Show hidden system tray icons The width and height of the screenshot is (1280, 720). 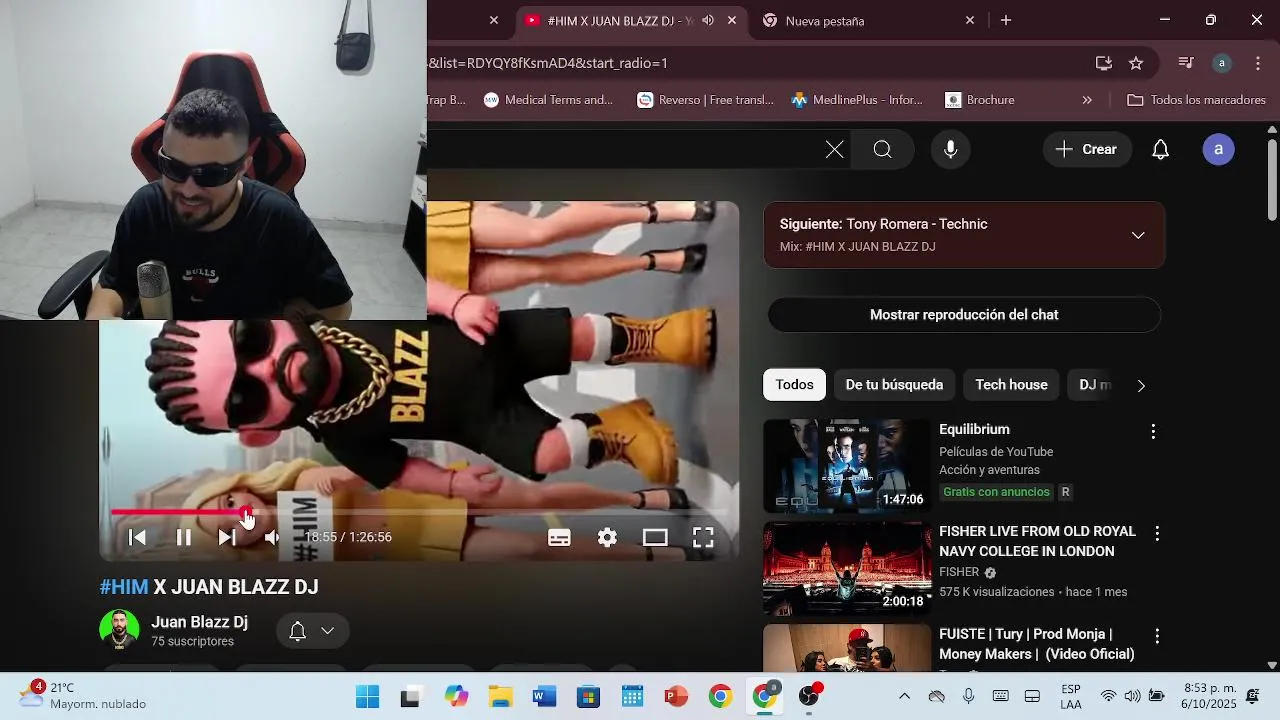pos(905,696)
